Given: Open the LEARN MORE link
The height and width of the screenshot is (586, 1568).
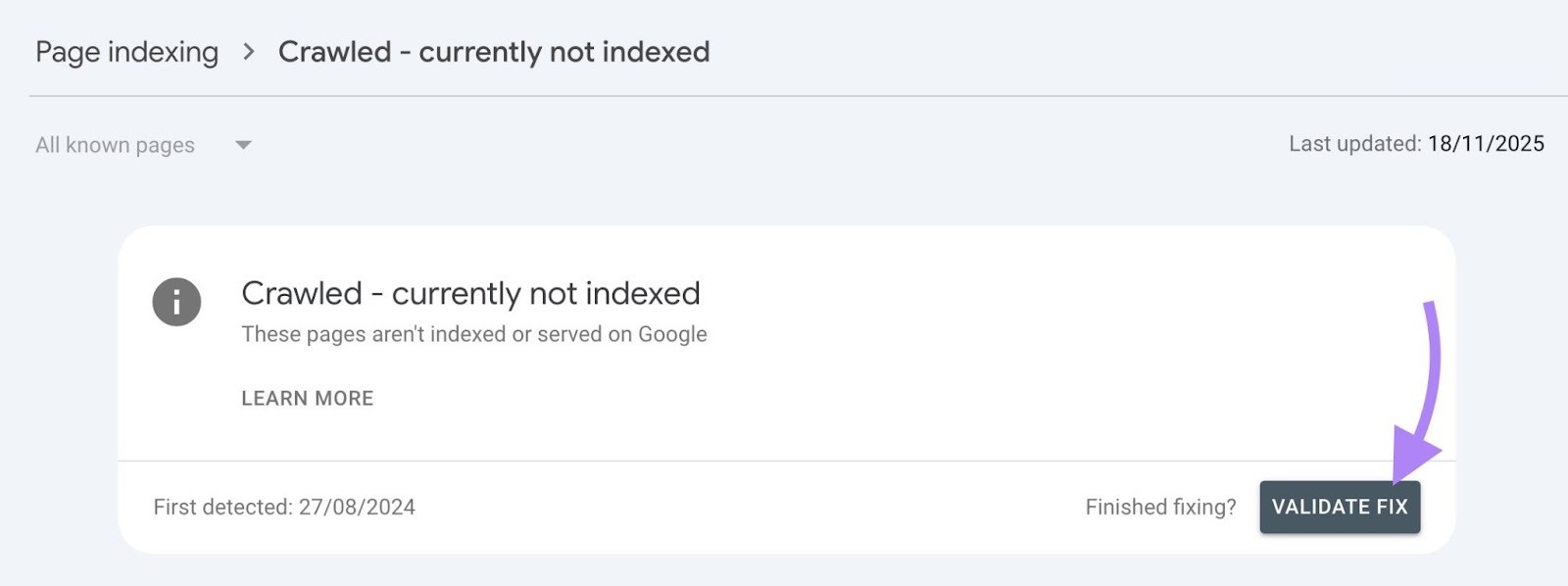Looking at the screenshot, I should point(305,398).
